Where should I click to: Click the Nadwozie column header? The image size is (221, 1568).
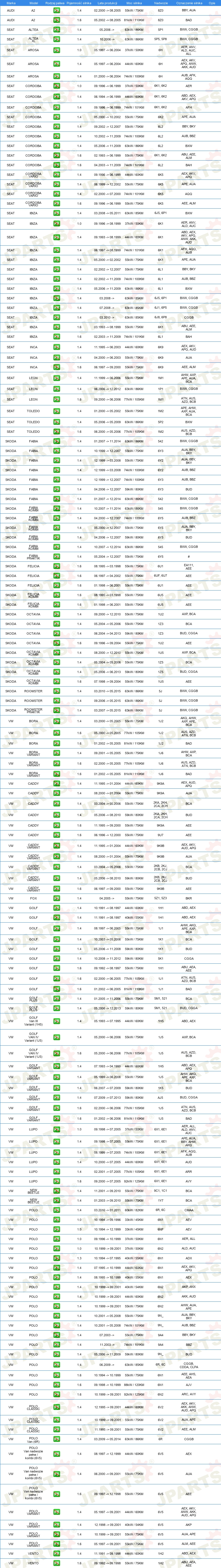pyautogui.click(x=161, y=3)
